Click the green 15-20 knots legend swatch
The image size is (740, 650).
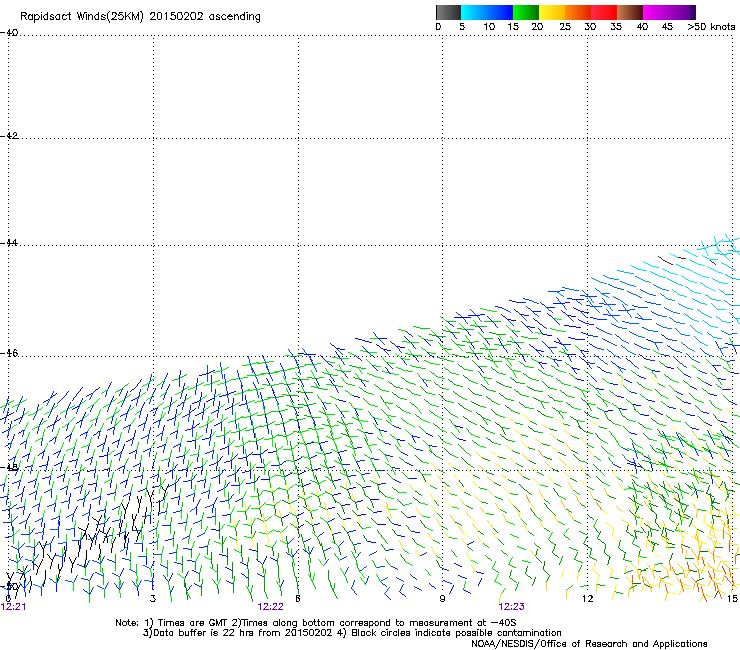click(x=526, y=12)
